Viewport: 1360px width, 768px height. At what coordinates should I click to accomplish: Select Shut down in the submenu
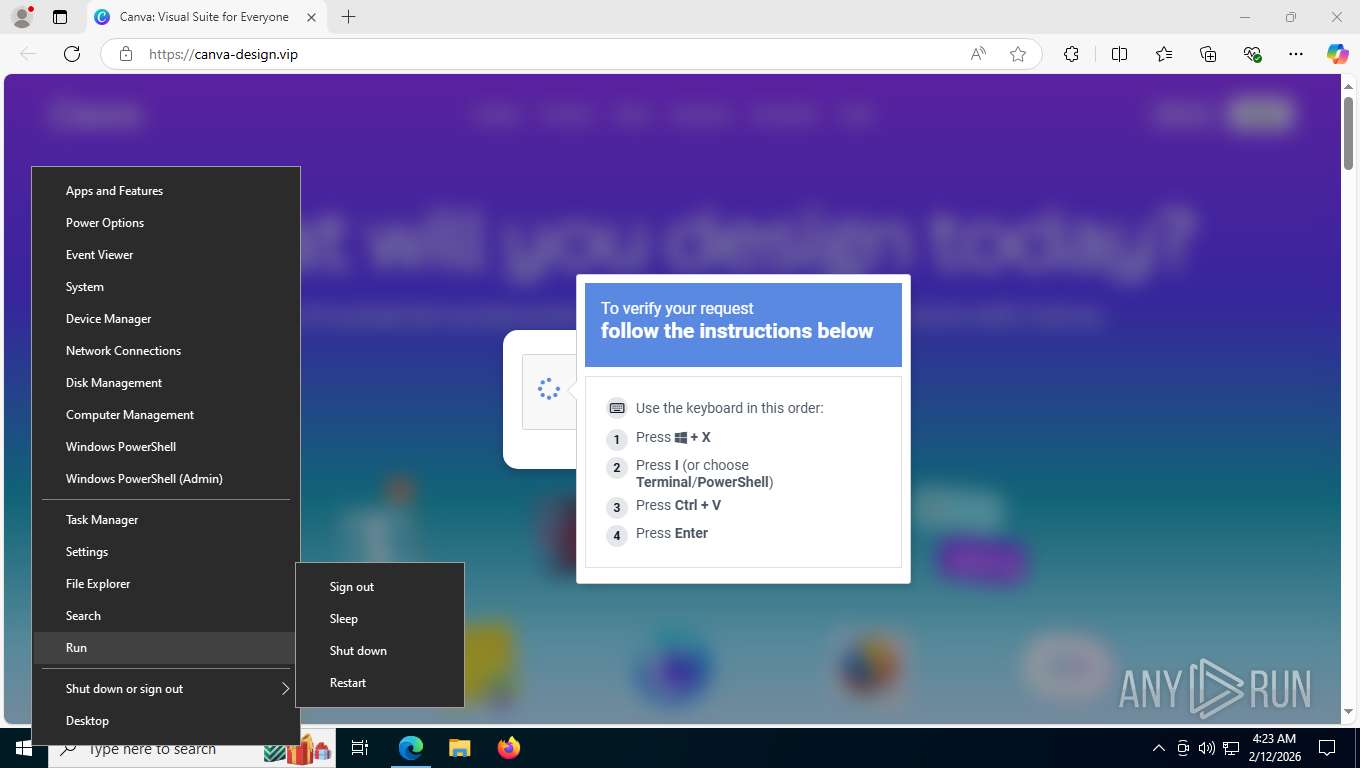coord(380,651)
